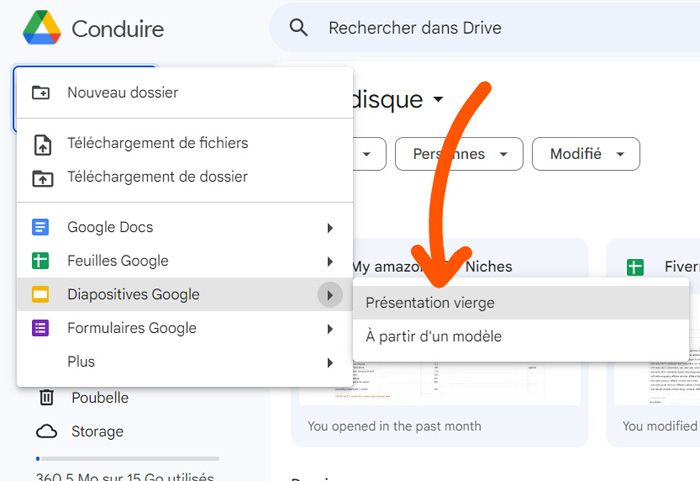Select Diapositives Google entry
The height and width of the screenshot is (481, 700).
click(x=185, y=294)
